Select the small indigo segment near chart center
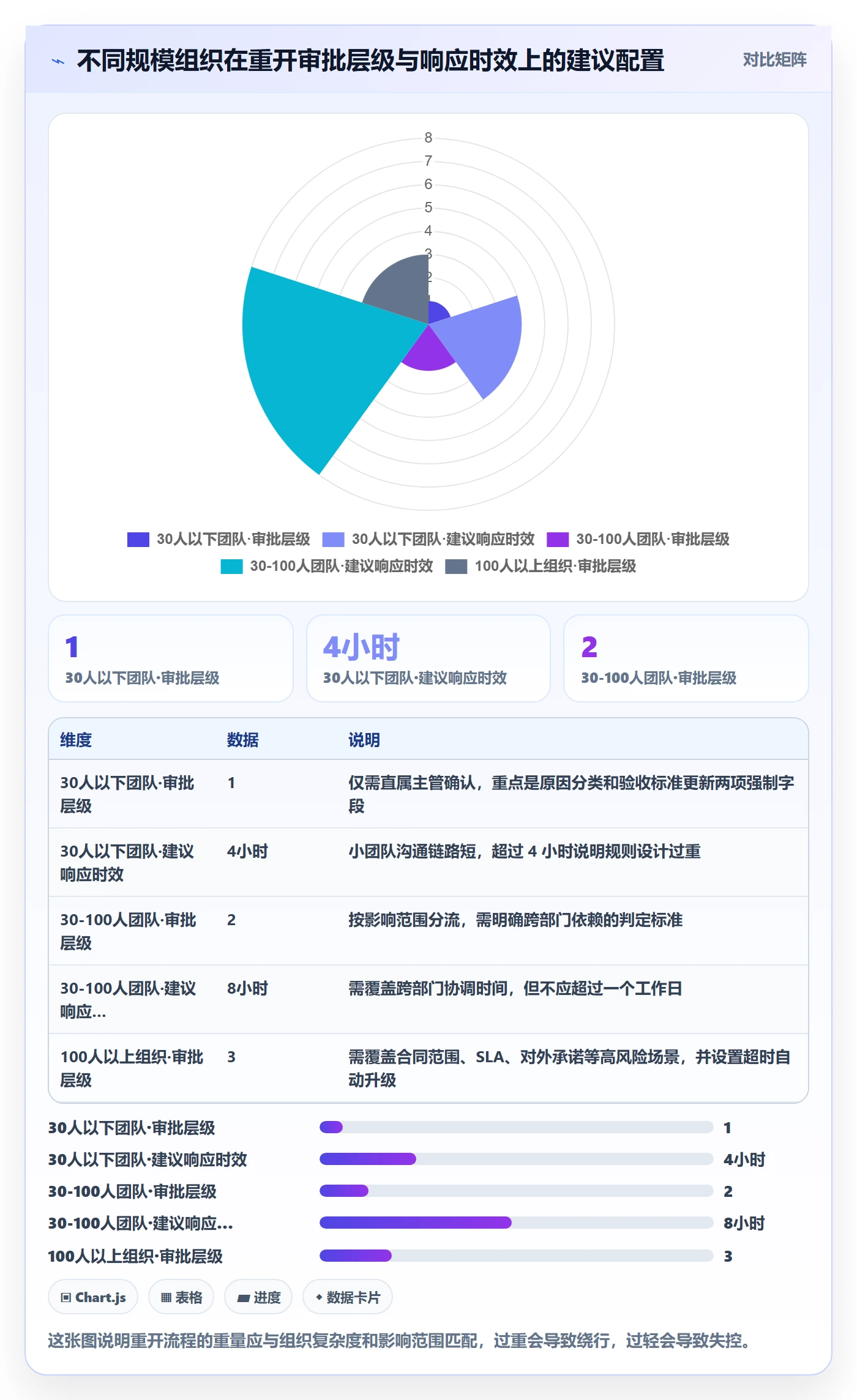 click(438, 313)
